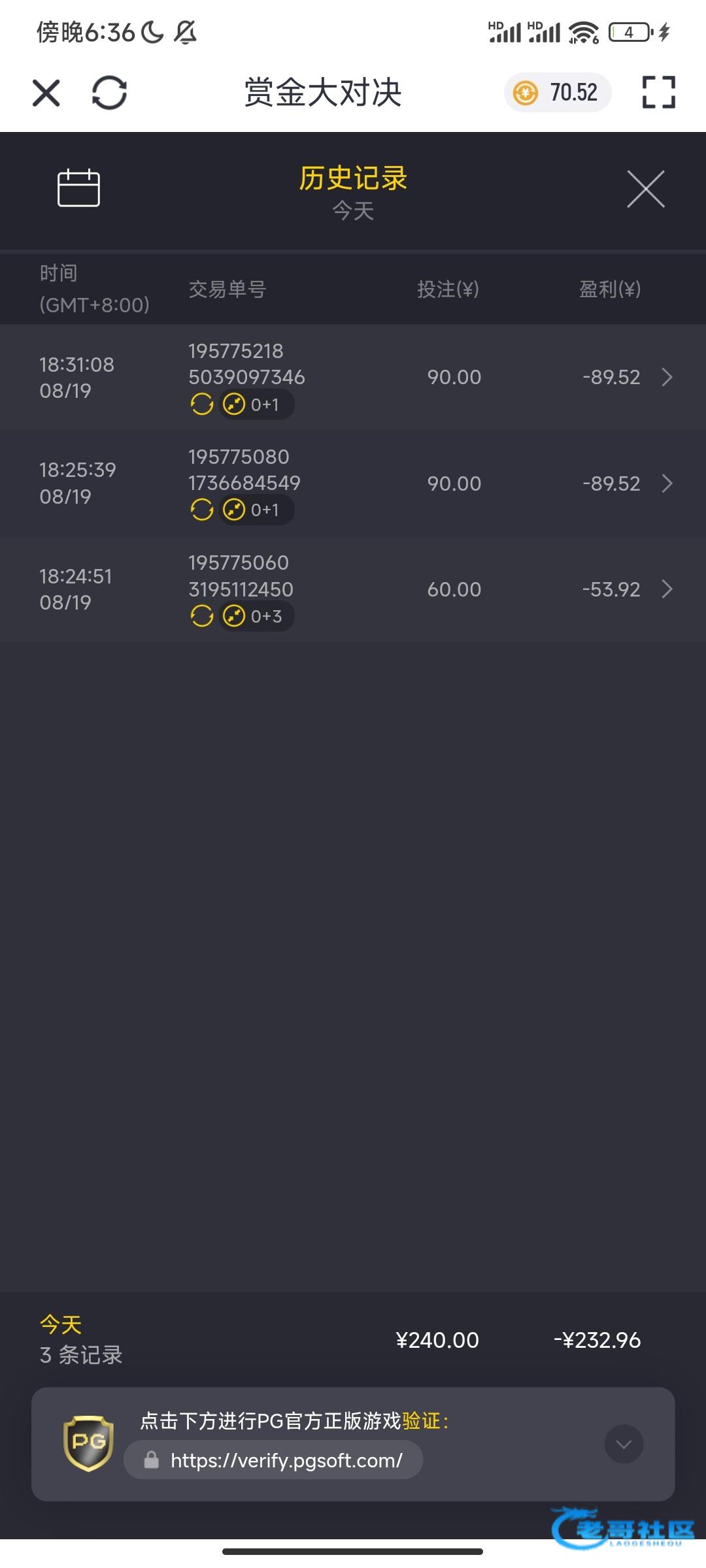Image resolution: width=706 pixels, height=1568 pixels.
Task: Tap the 验证 highlighted text
Action: click(421, 1421)
